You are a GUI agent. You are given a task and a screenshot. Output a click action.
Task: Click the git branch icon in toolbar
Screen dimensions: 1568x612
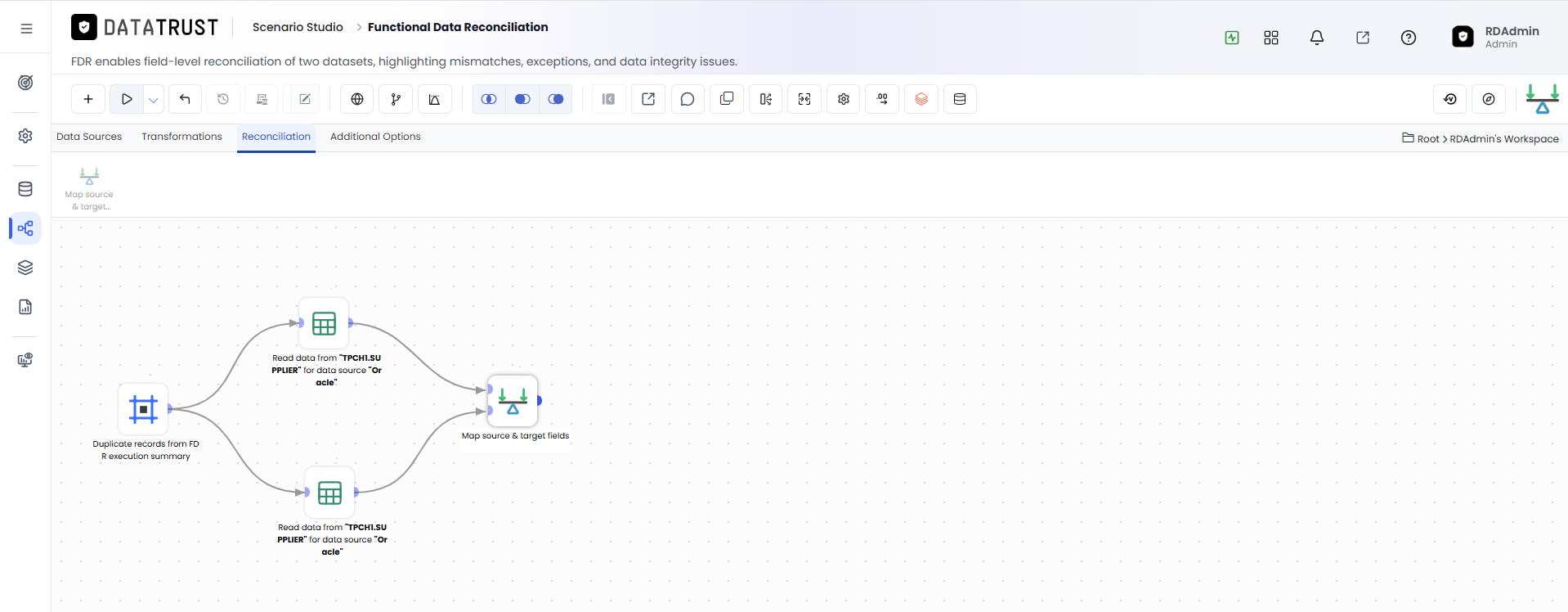pos(396,99)
